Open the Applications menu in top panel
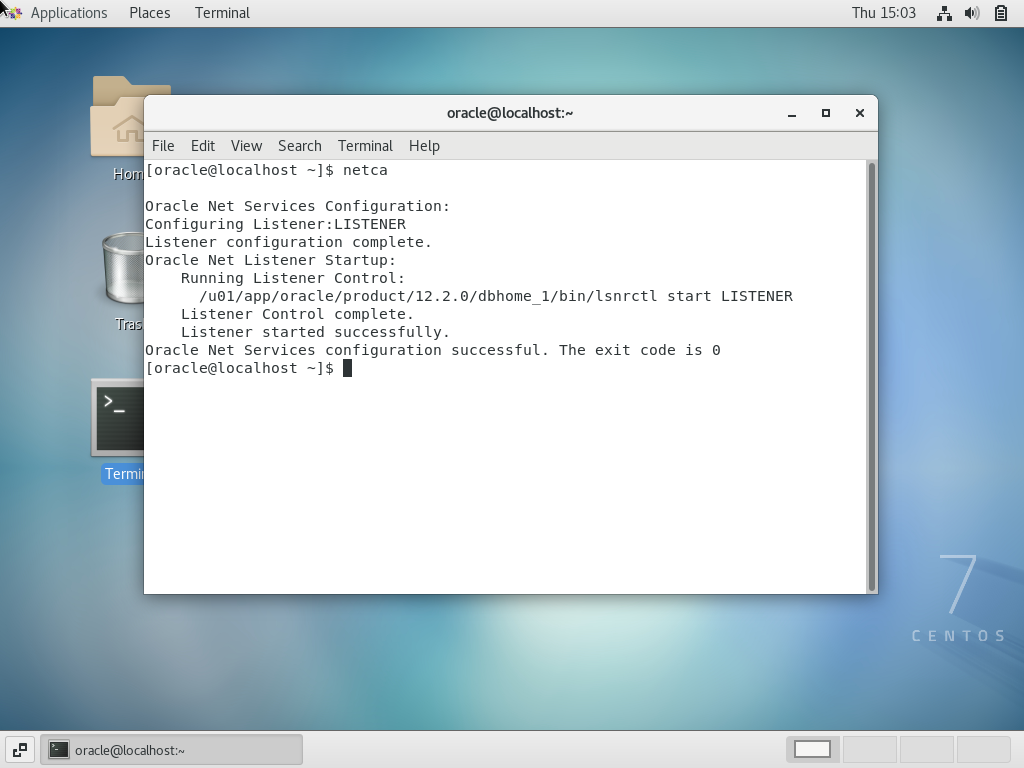The height and width of the screenshot is (768, 1024). pyautogui.click(x=69, y=13)
